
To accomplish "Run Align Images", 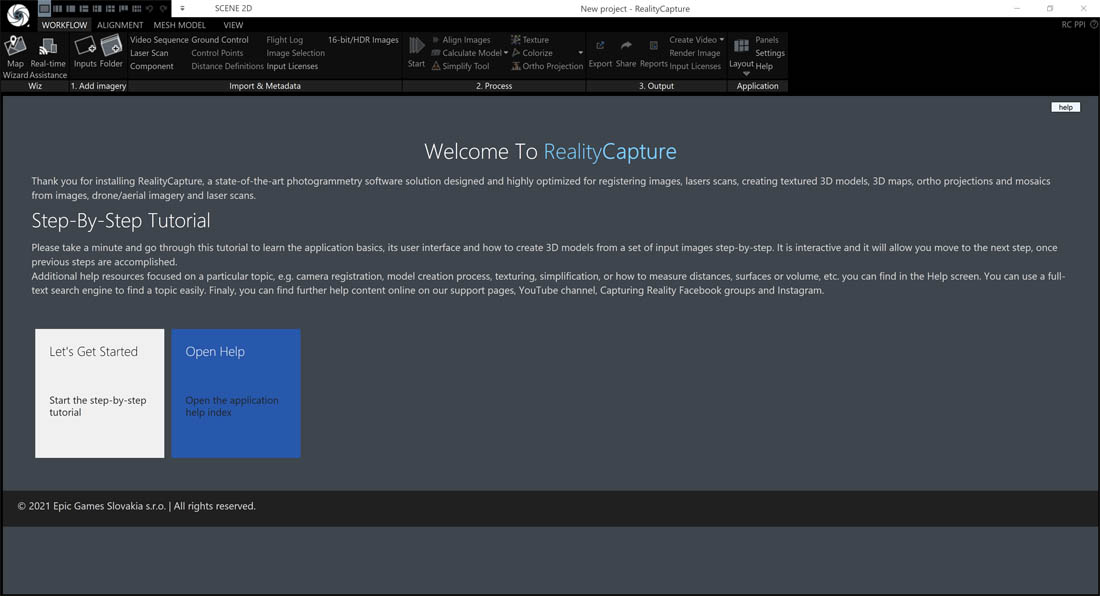I will pos(461,40).
